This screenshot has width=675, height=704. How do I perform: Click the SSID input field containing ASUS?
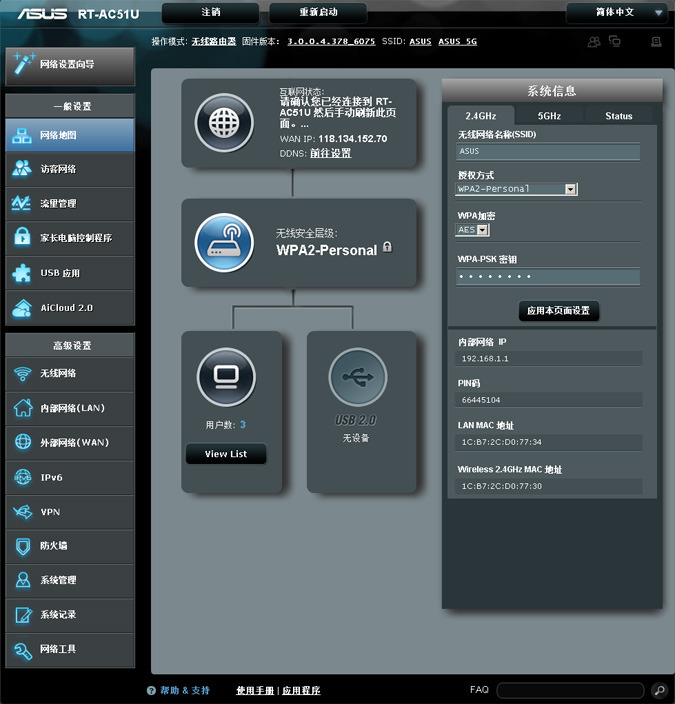click(x=548, y=151)
